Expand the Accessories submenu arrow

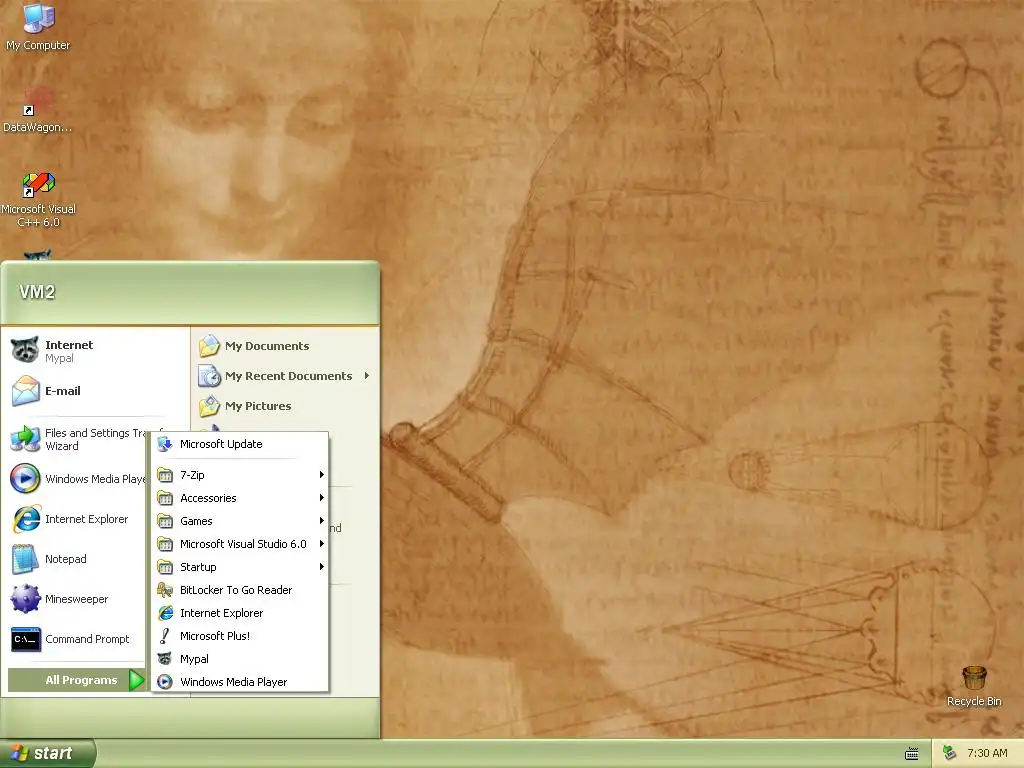click(x=321, y=498)
